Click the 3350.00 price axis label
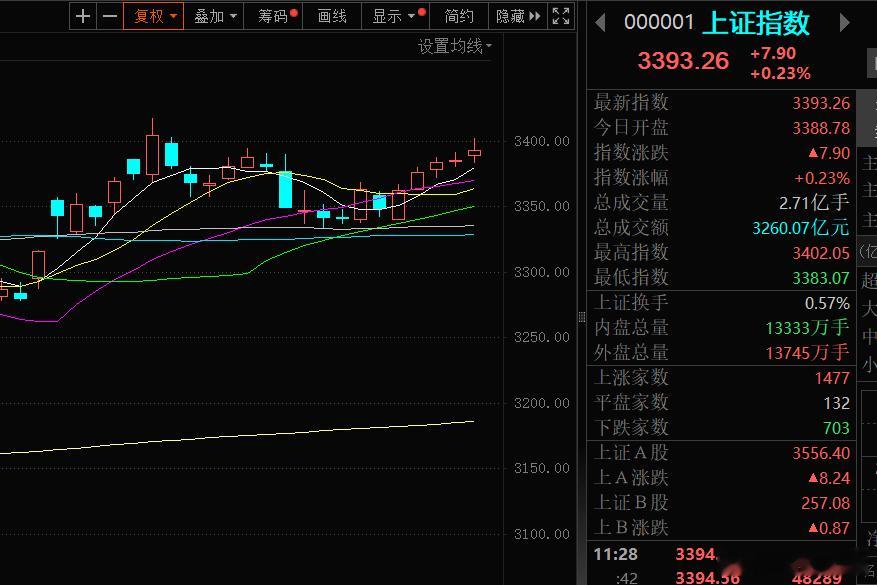 [x=541, y=206]
